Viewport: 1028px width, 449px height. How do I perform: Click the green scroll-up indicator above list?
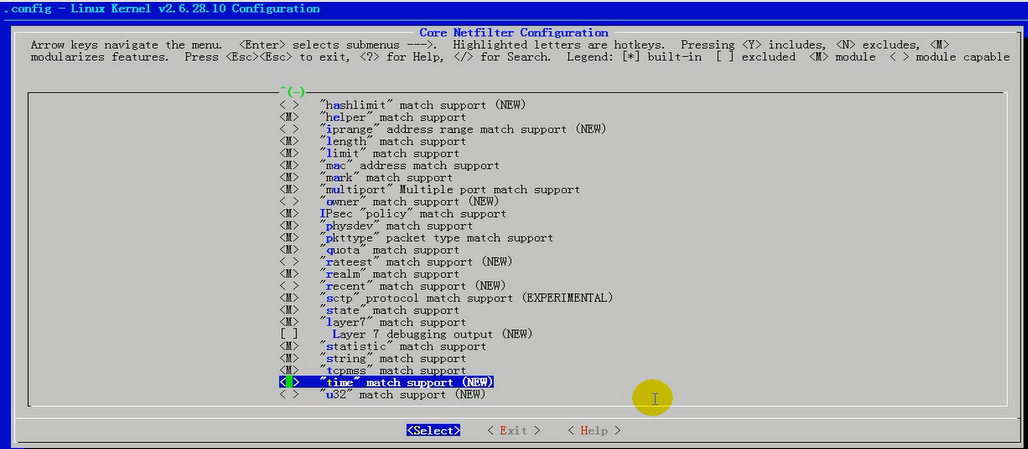[x=292, y=91]
